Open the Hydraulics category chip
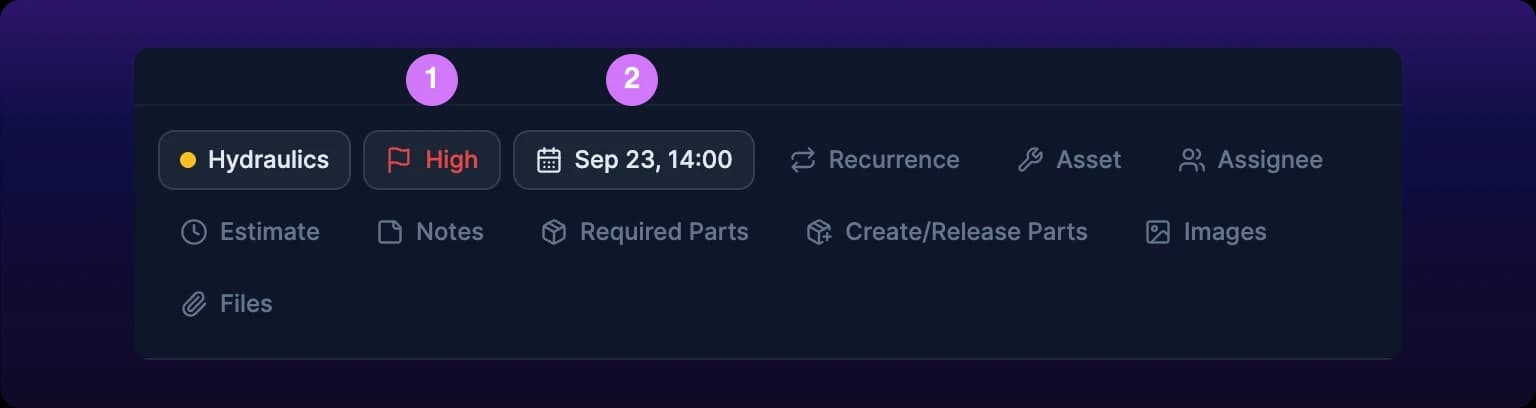 [x=254, y=160]
